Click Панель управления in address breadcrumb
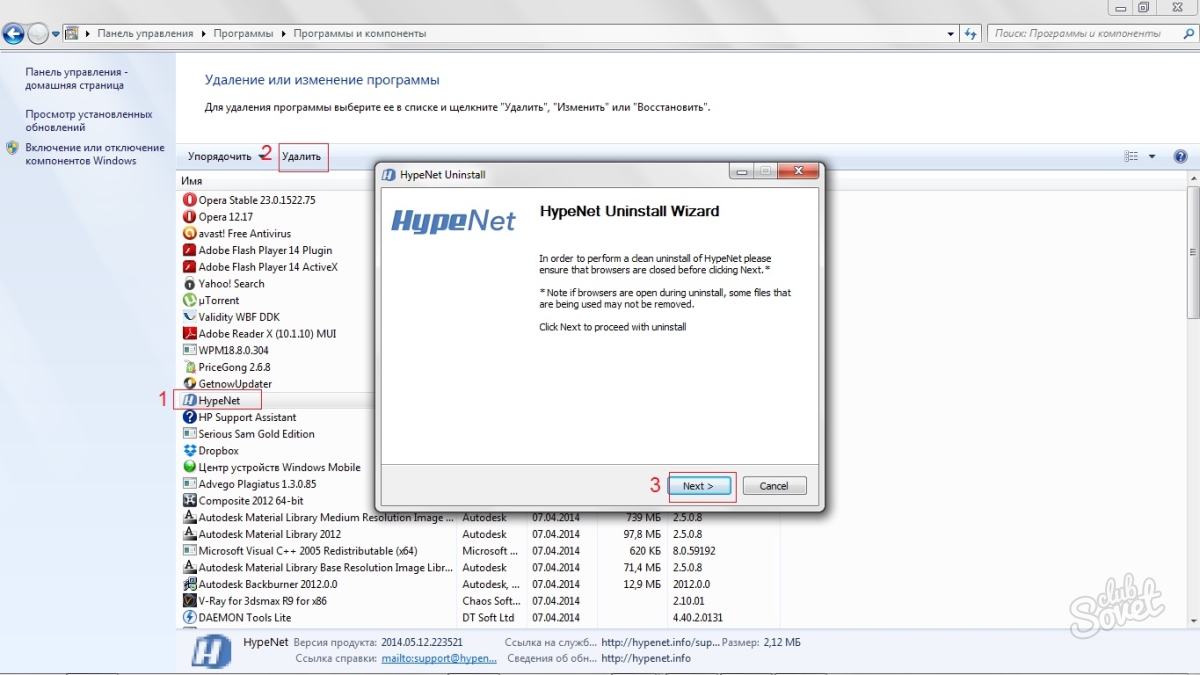The height and width of the screenshot is (675, 1200). [145, 33]
